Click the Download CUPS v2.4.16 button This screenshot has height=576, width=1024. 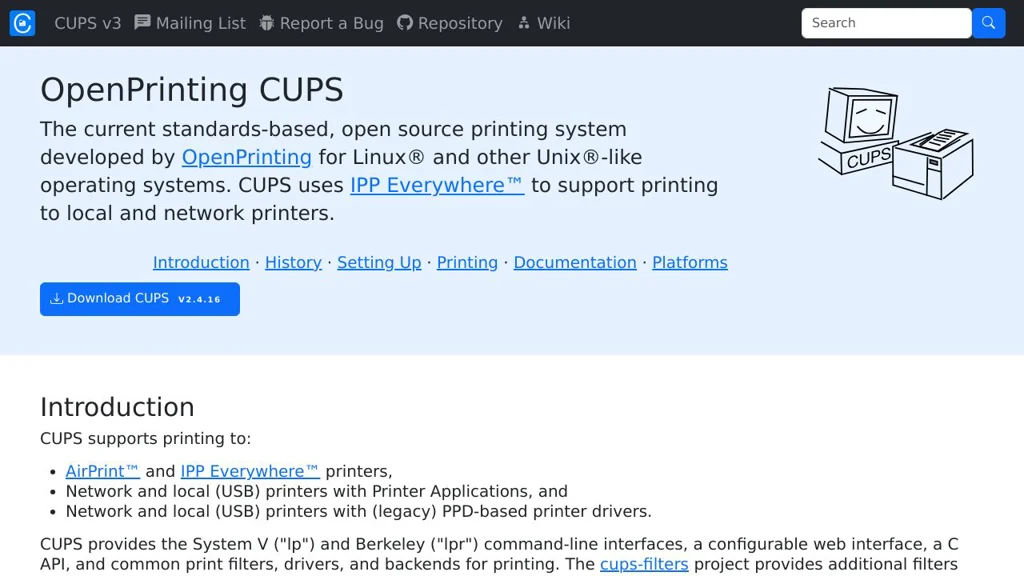point(140,299)
